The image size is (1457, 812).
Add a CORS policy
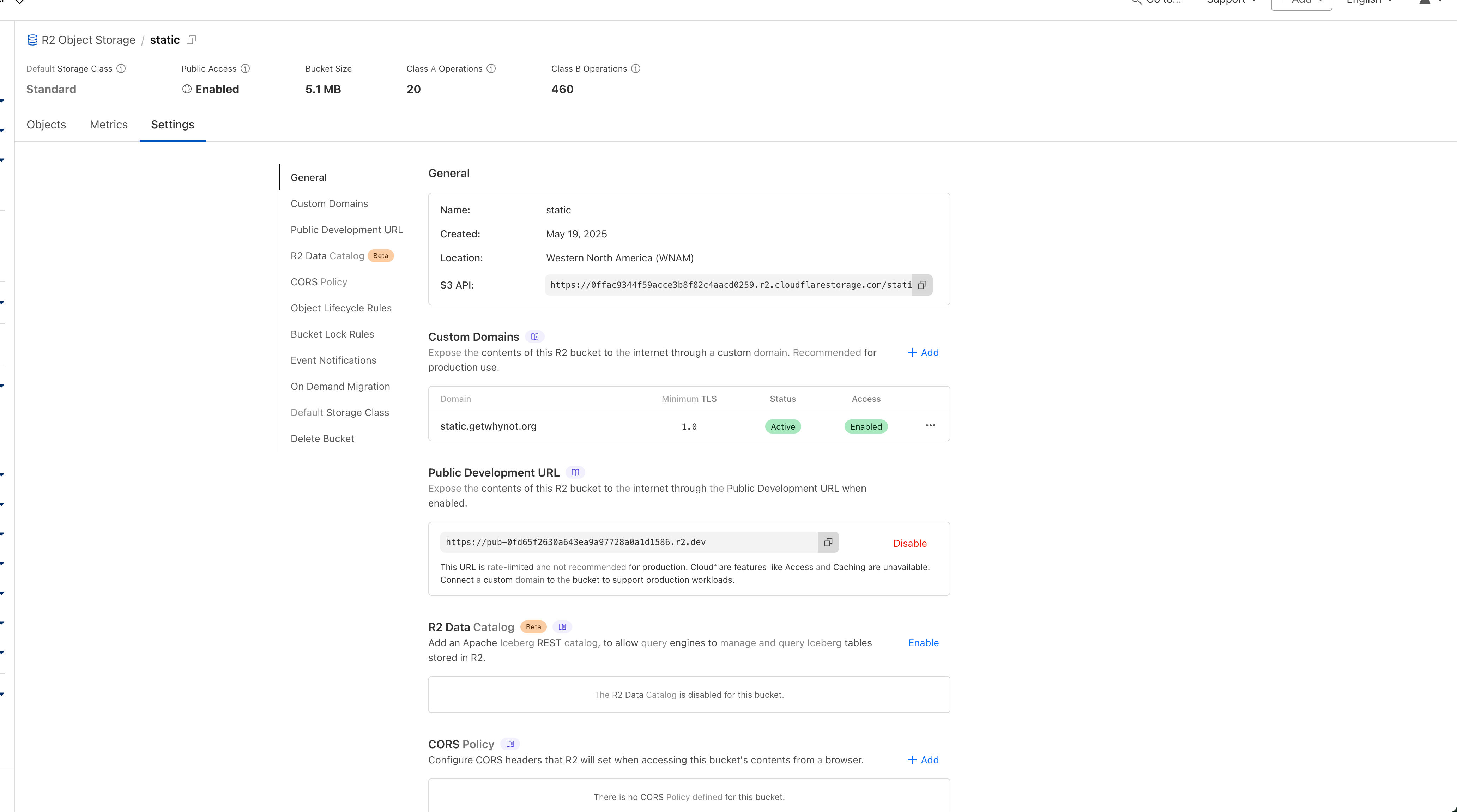click(x=923, y=760)
